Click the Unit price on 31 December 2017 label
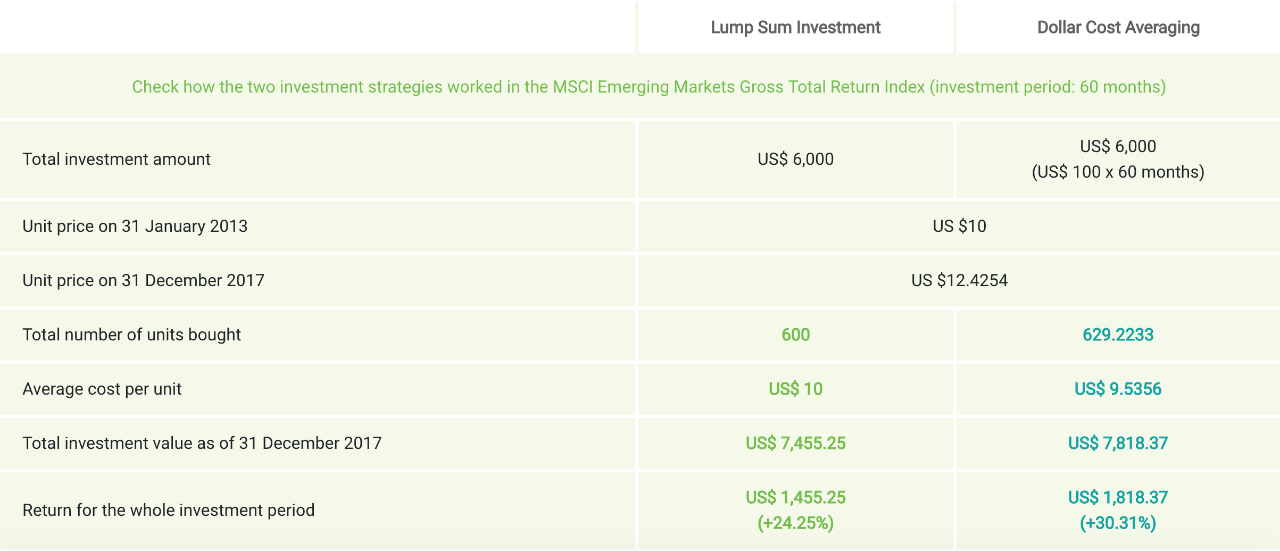Screen dimensions: 1280x551 click(143, 280)
